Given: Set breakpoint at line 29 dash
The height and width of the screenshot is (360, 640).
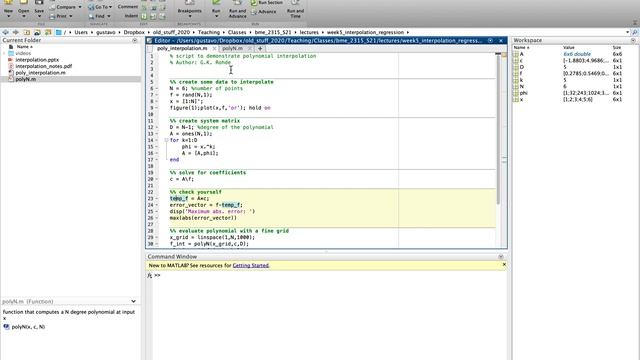Looking at the screenshot, I should (157, 238).
